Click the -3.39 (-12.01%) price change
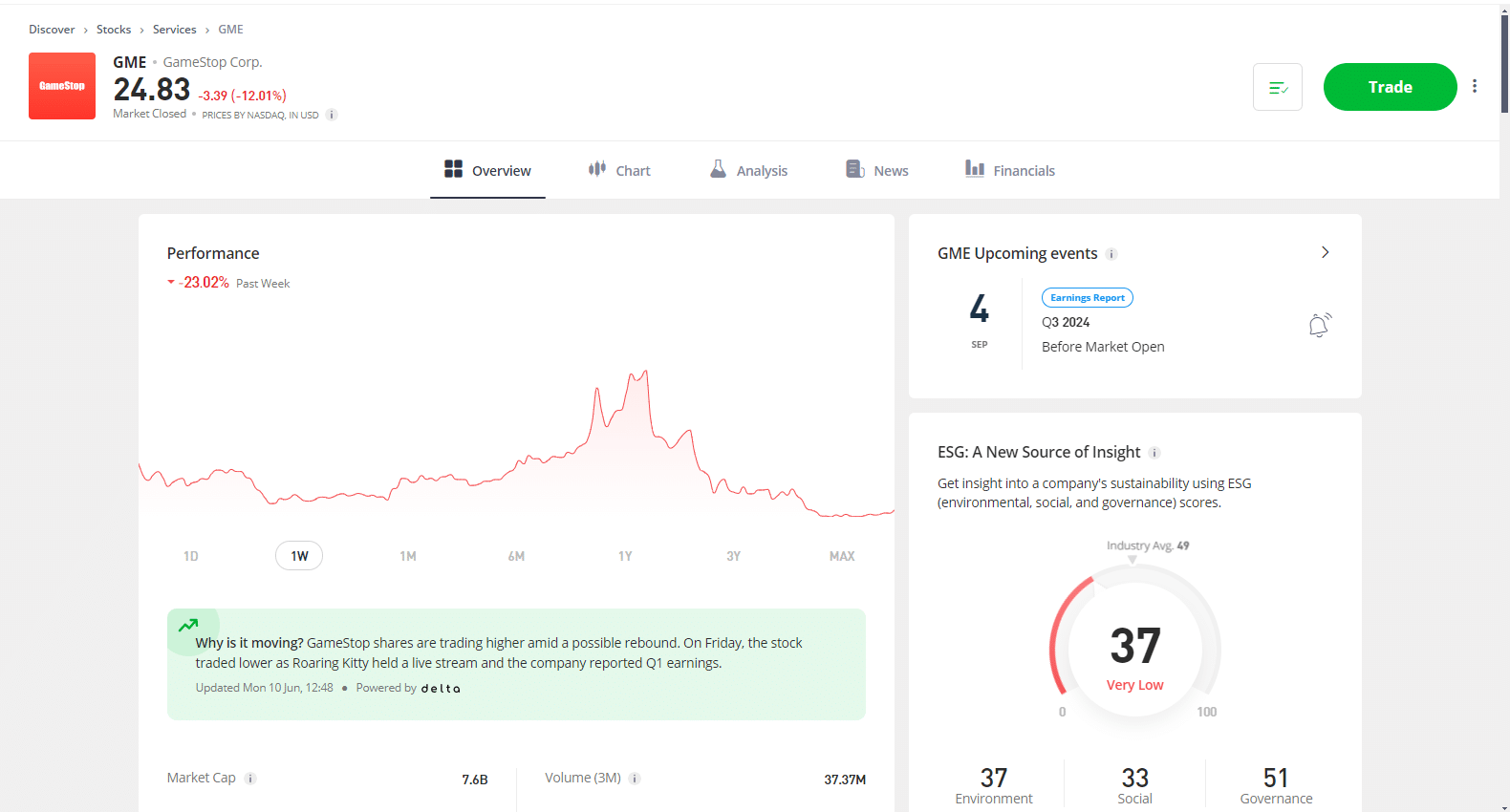This screenshot has width=1510, height=812. click(243, 96)
